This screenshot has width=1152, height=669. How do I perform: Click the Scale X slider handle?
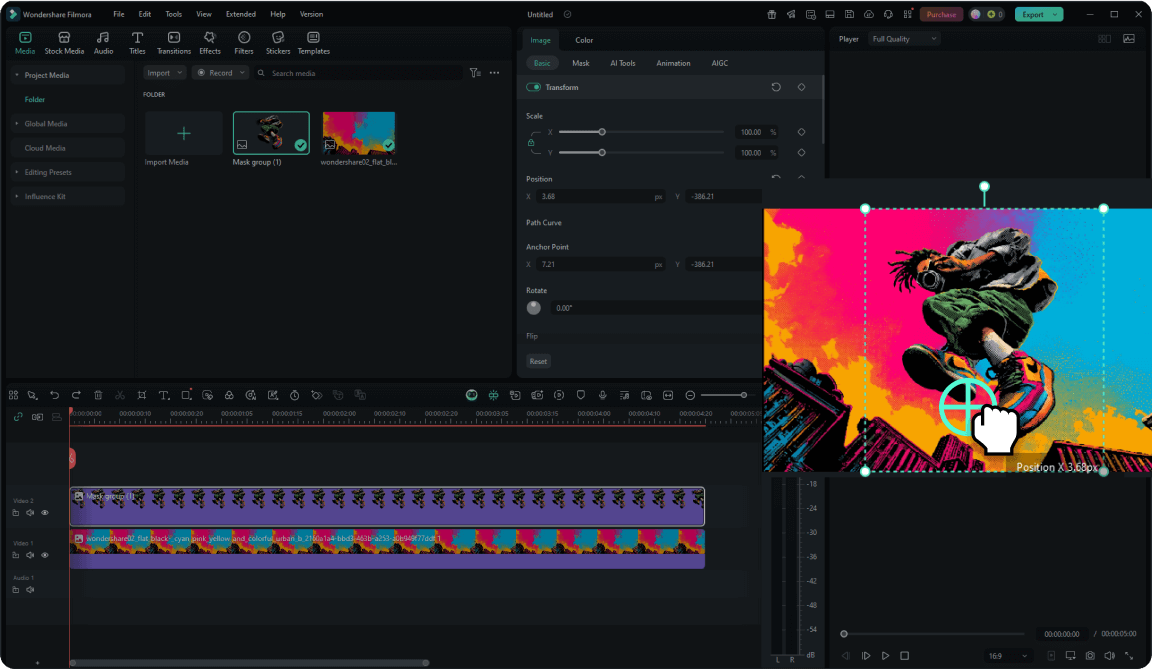602,132
